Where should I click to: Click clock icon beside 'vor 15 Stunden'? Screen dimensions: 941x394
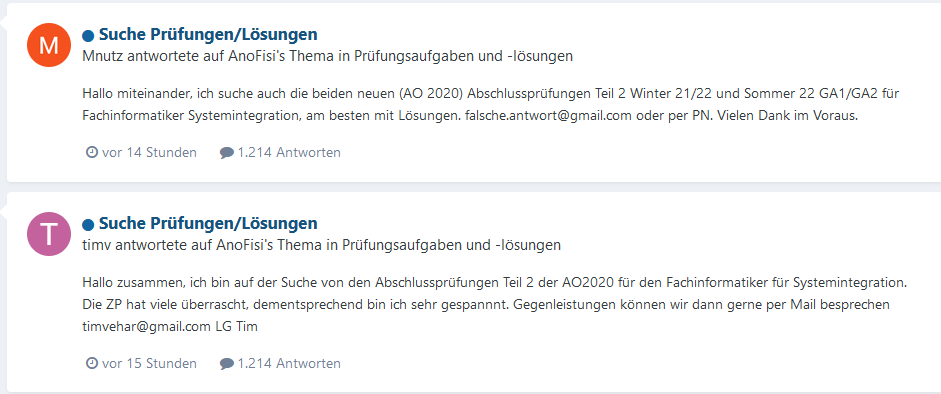(92, 363)
